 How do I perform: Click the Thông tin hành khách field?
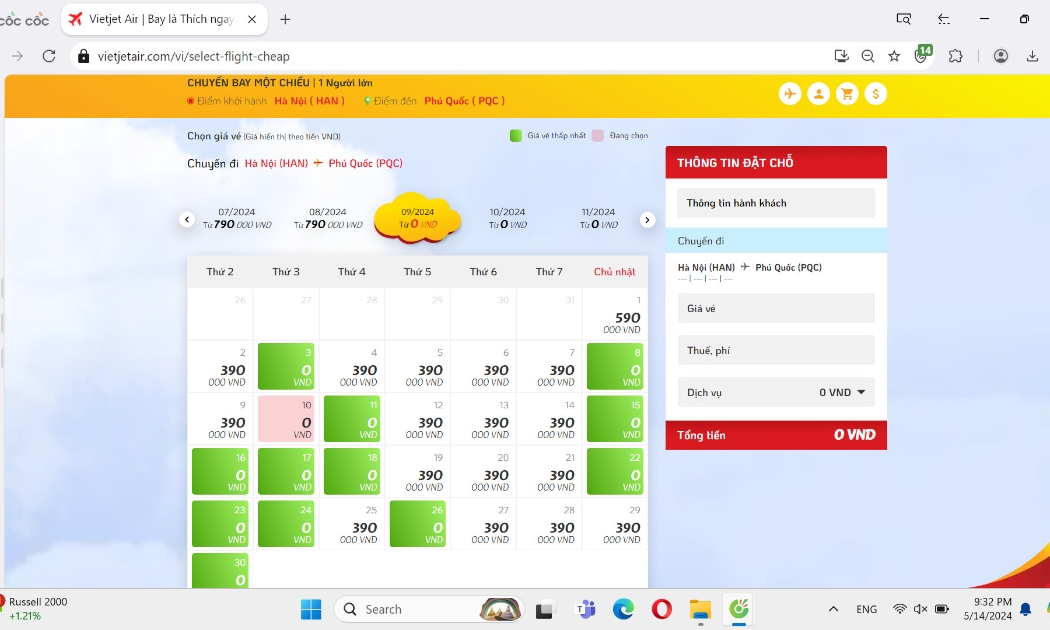[776, 203]
